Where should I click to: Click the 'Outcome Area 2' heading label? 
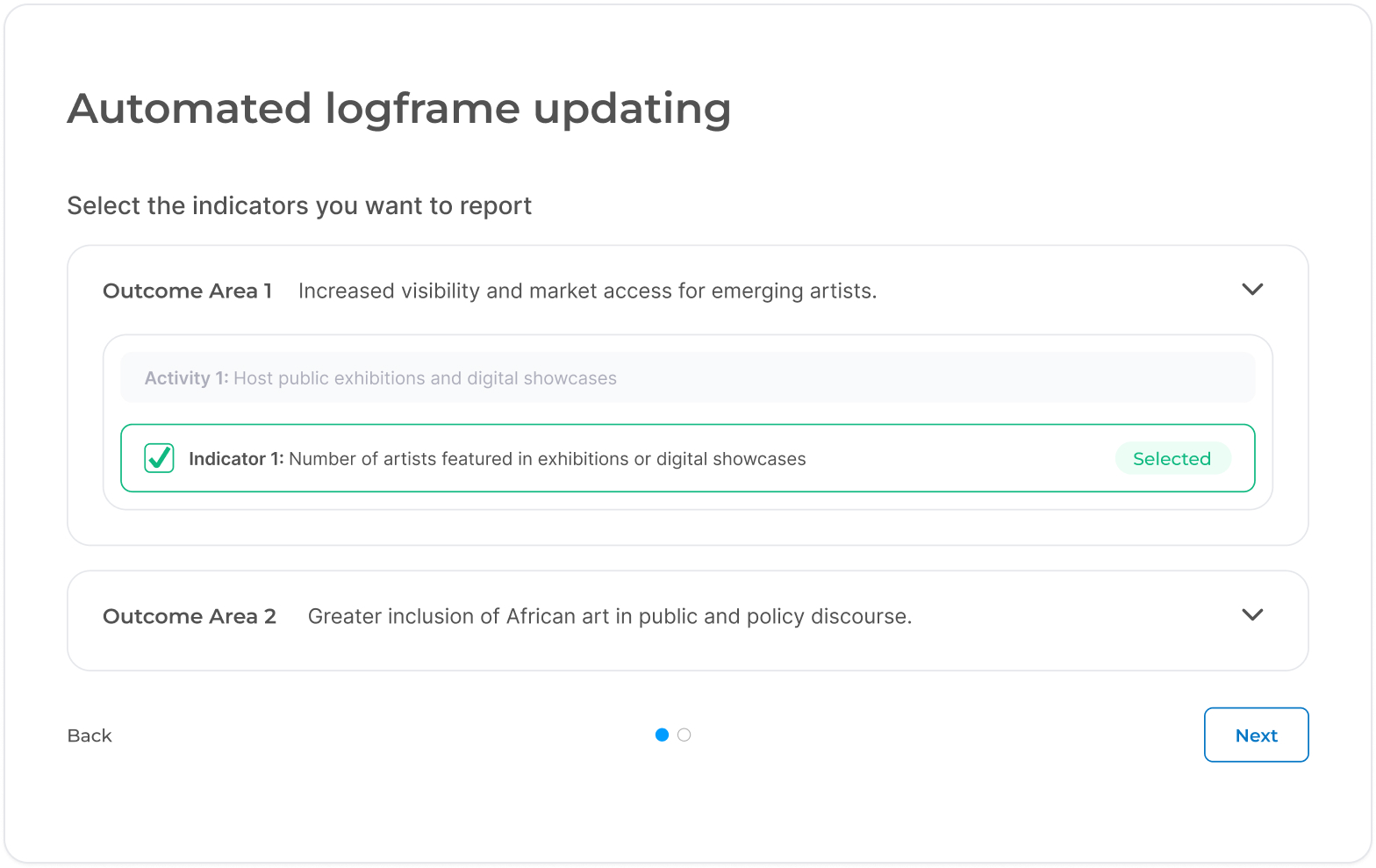tap(190, 617)
